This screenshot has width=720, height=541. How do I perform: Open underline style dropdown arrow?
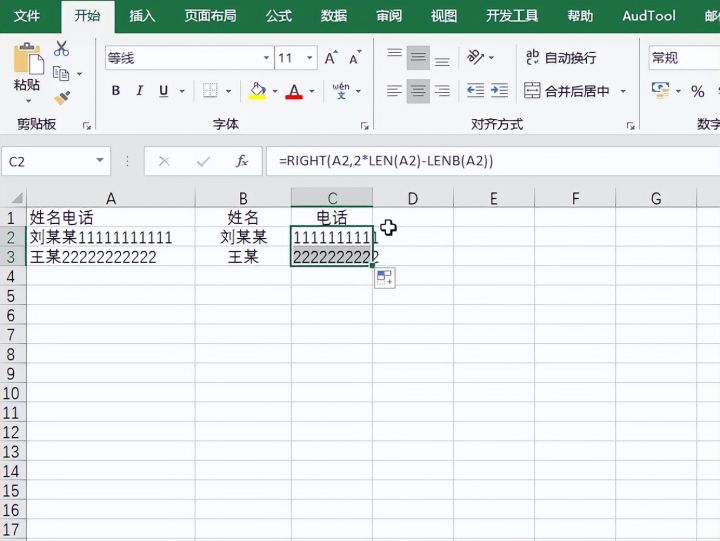tap(182, 91)
